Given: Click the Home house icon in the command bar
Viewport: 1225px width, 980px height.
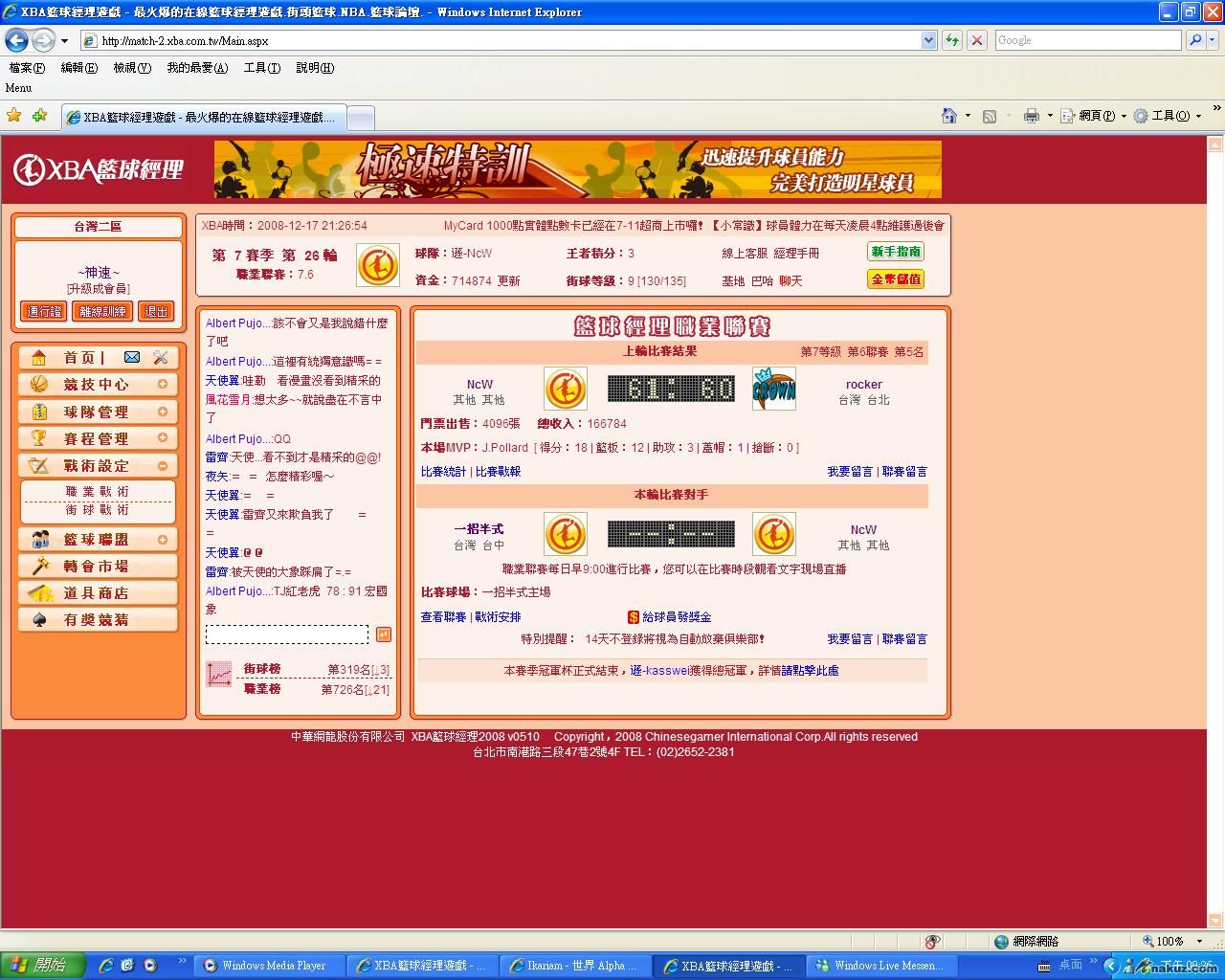Looking at the screenshot, I should [949, 116].
